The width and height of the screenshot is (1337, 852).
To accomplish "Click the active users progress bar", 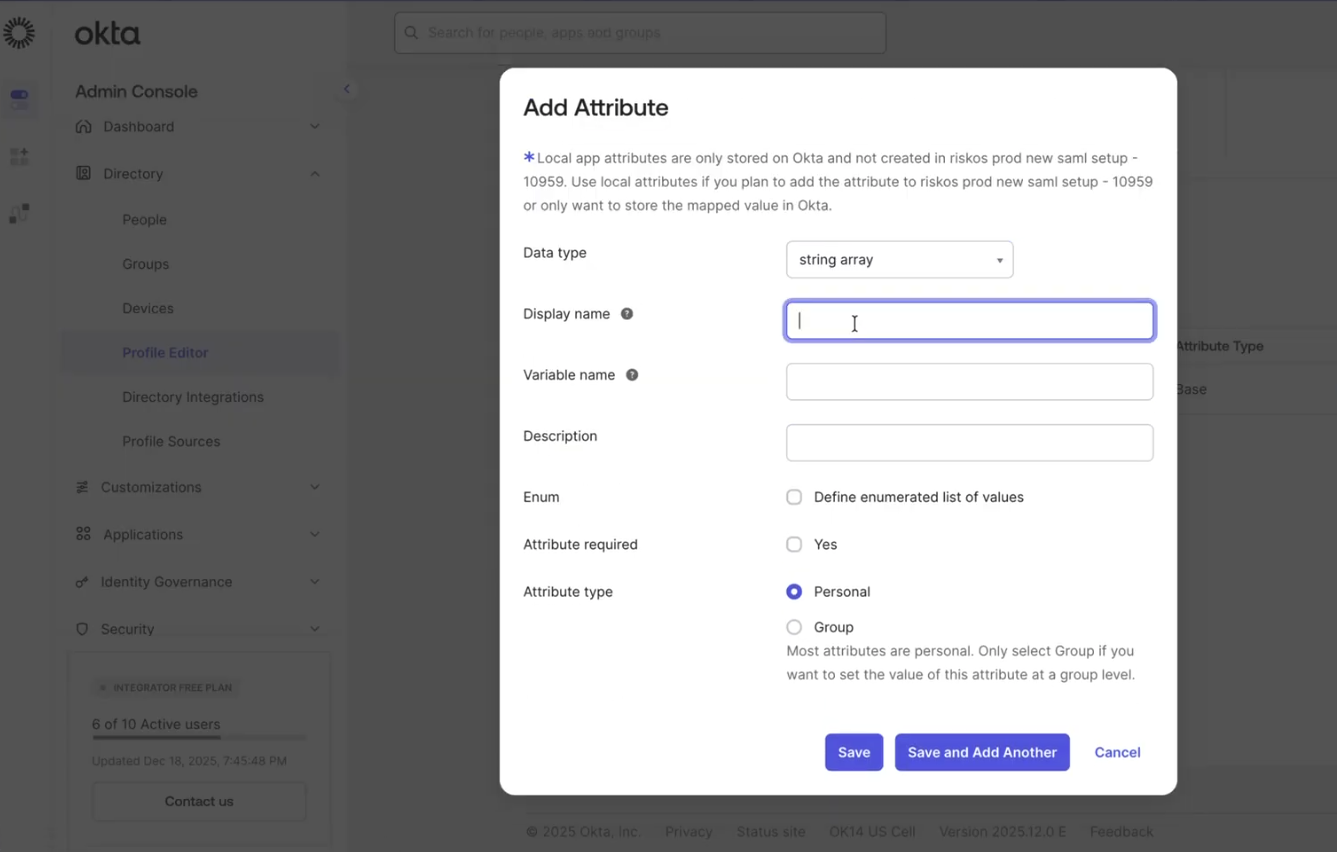I will tap(199, 738).
